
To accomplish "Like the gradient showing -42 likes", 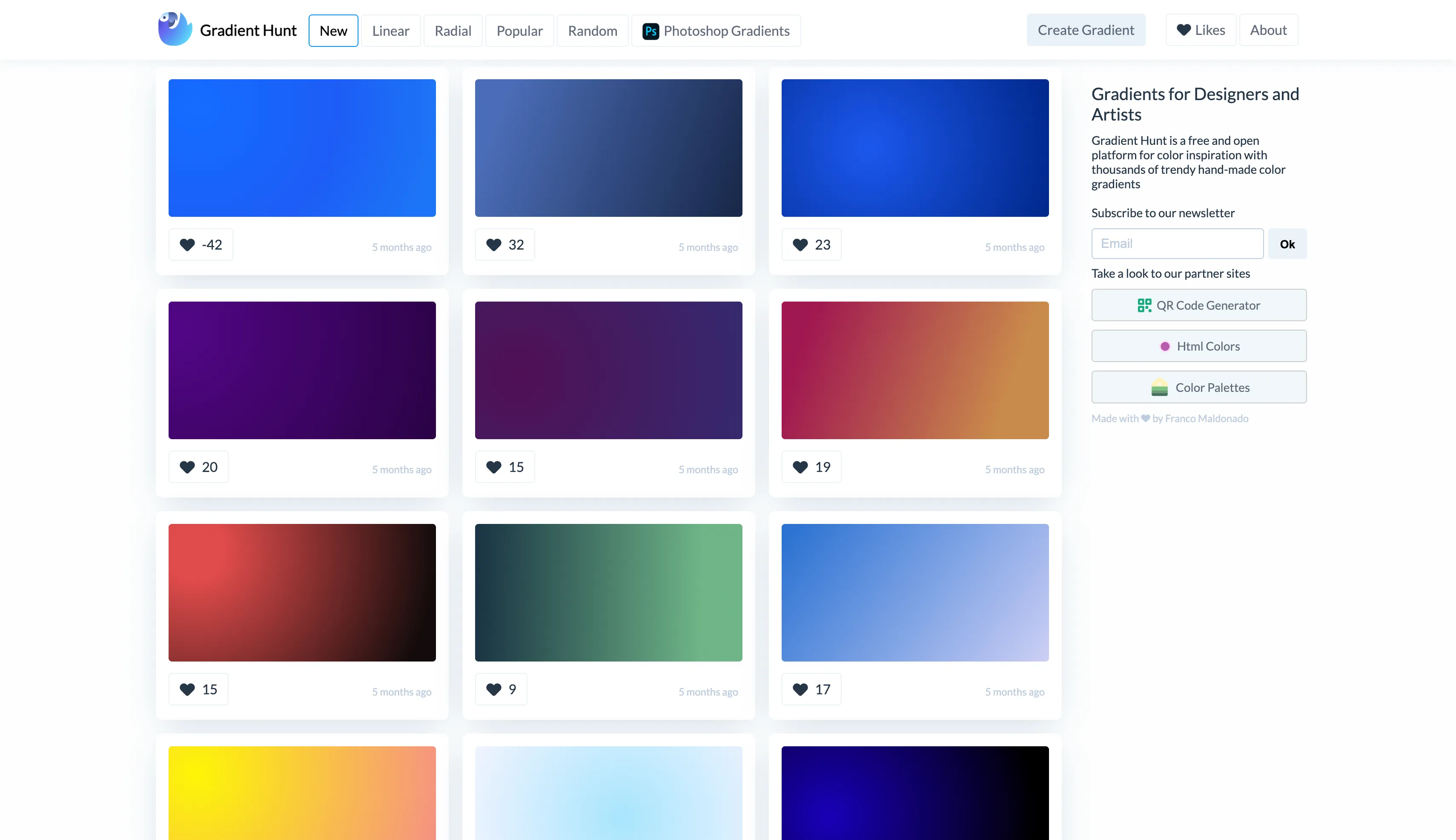I will 201,245.
